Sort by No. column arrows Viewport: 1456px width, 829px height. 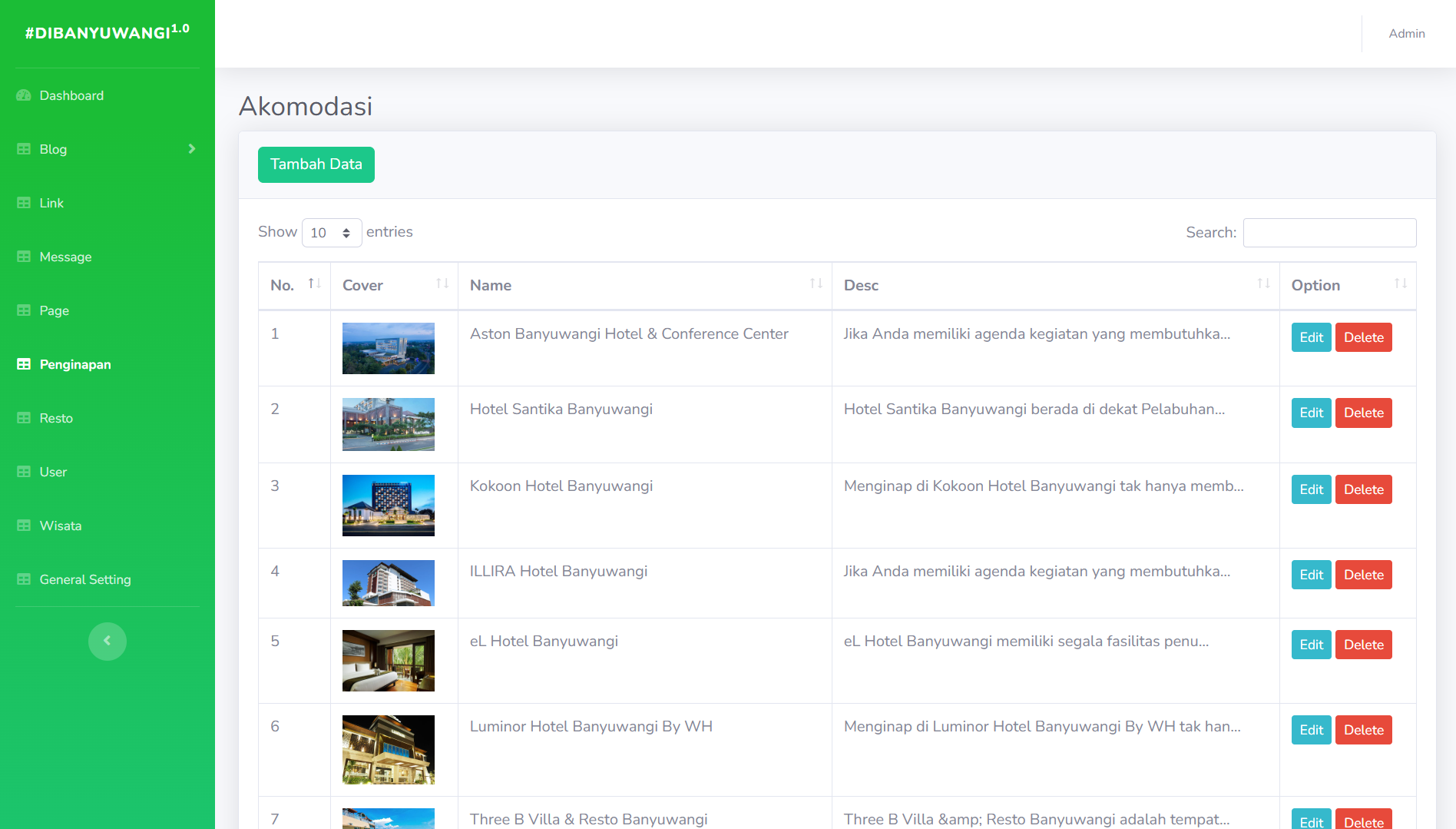coord(315,284)
